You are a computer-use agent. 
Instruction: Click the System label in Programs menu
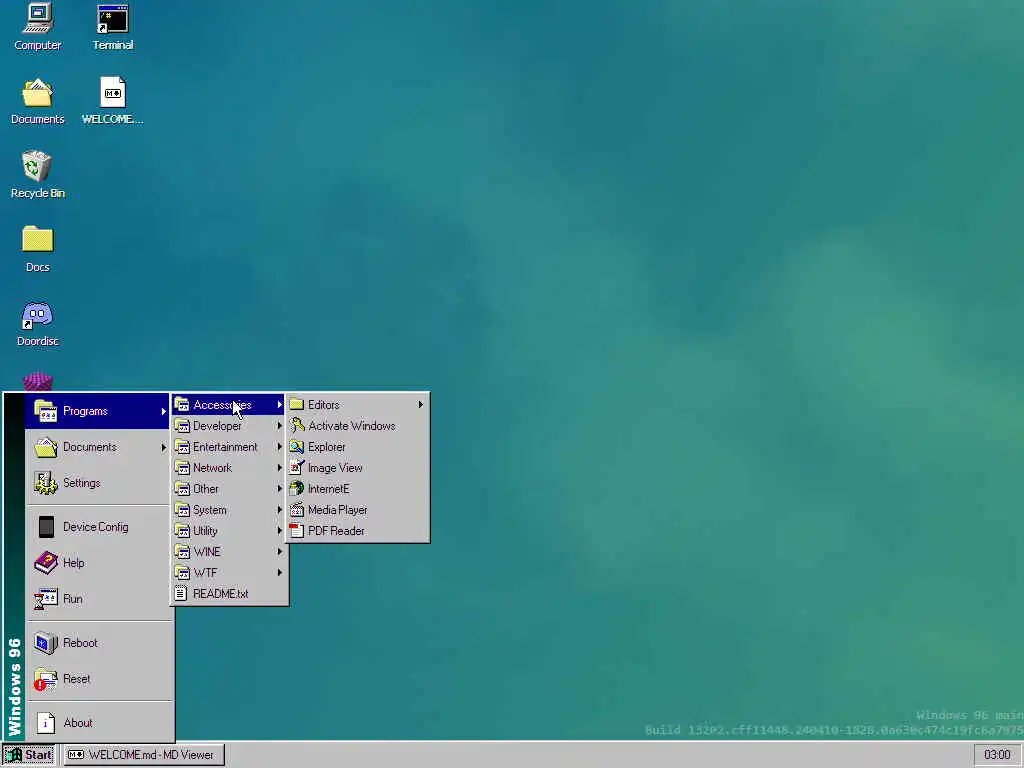click(210, 510)
